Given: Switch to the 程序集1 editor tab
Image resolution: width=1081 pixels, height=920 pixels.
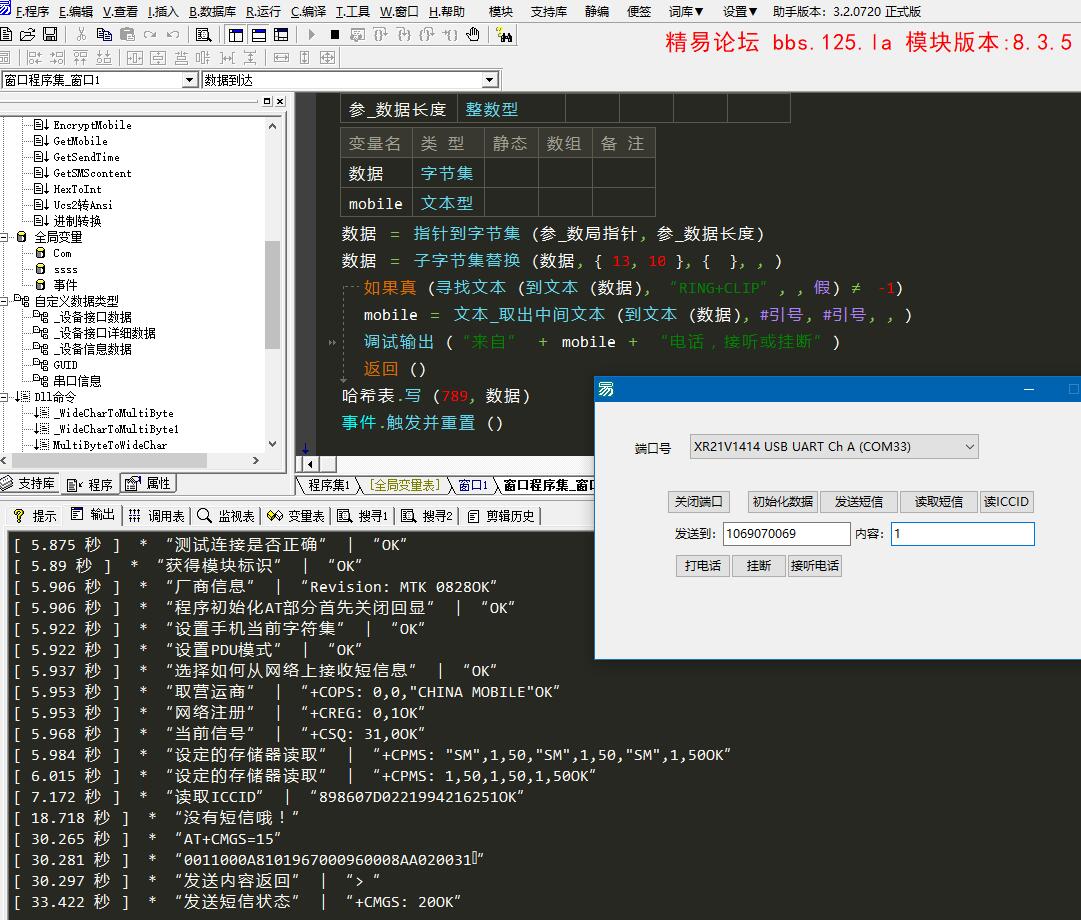Looking at the screenshot, I should 329,485.
